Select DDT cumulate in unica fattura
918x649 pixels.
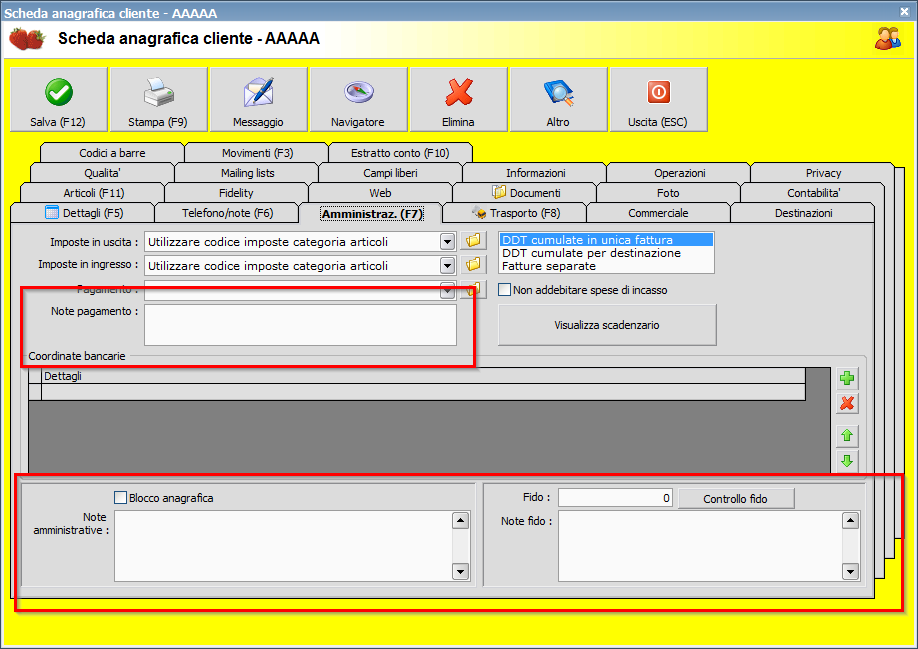(606, 239)
